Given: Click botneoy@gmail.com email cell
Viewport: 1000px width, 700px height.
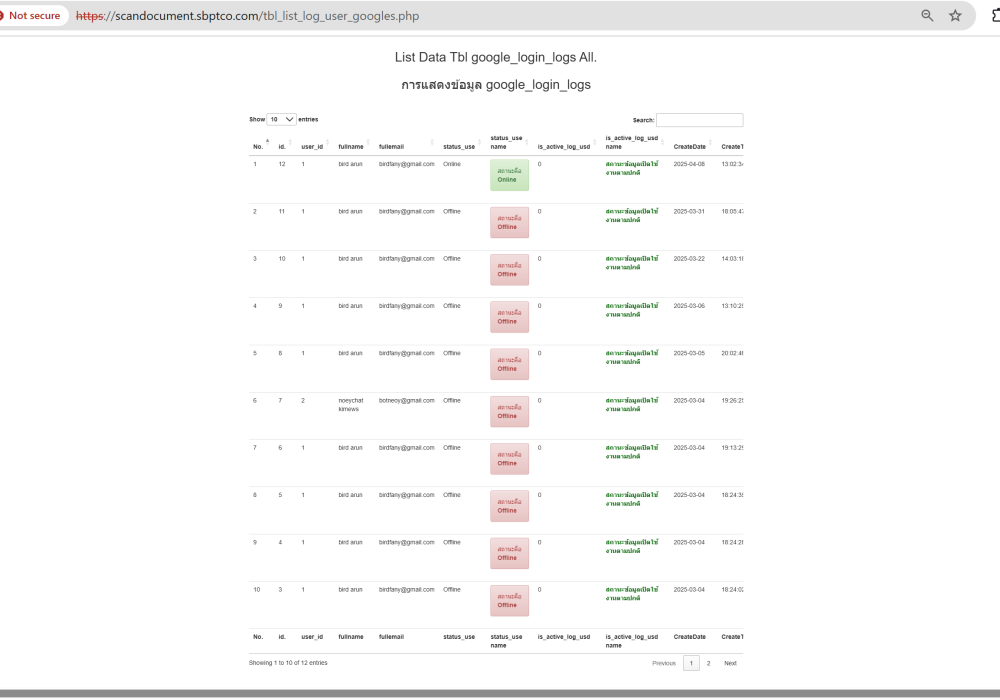Looking at the screenshot, I should pyautogui.click(x=406, y=400).
